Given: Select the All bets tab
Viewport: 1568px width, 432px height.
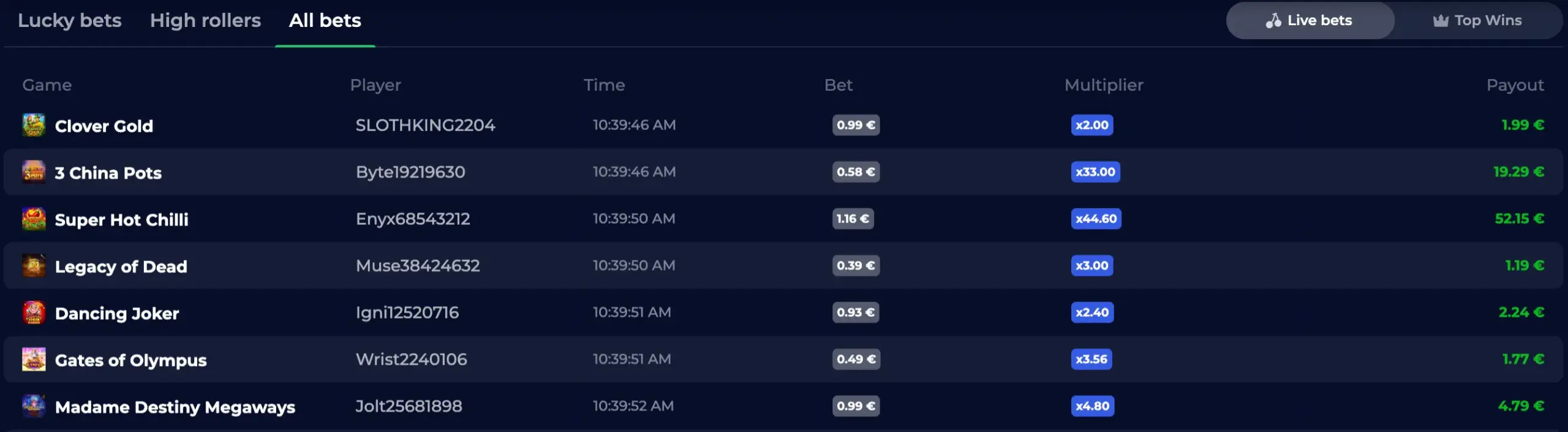Looking at the screenshot, I should [x=325, y=21].
